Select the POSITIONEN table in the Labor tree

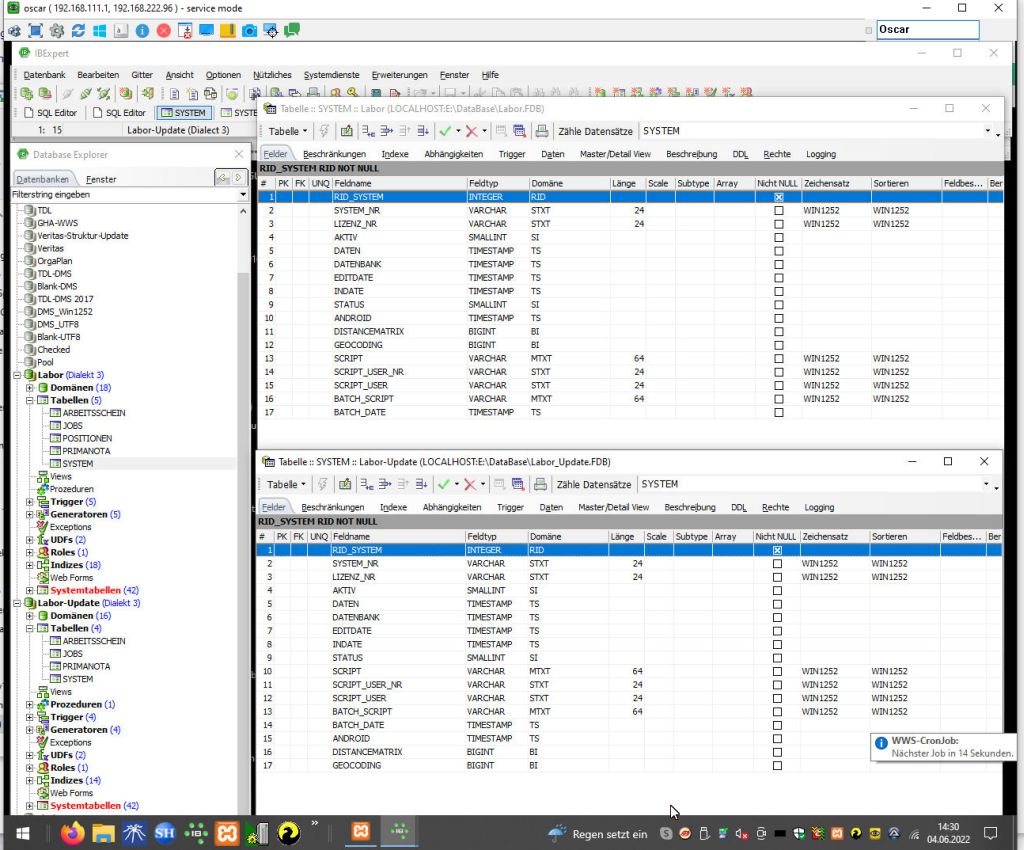(86, 439)
